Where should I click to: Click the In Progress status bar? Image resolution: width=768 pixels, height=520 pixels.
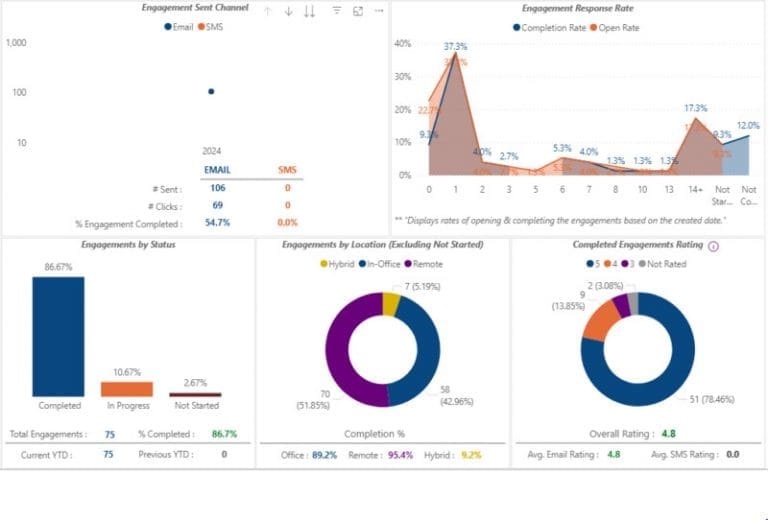point(126,389)
